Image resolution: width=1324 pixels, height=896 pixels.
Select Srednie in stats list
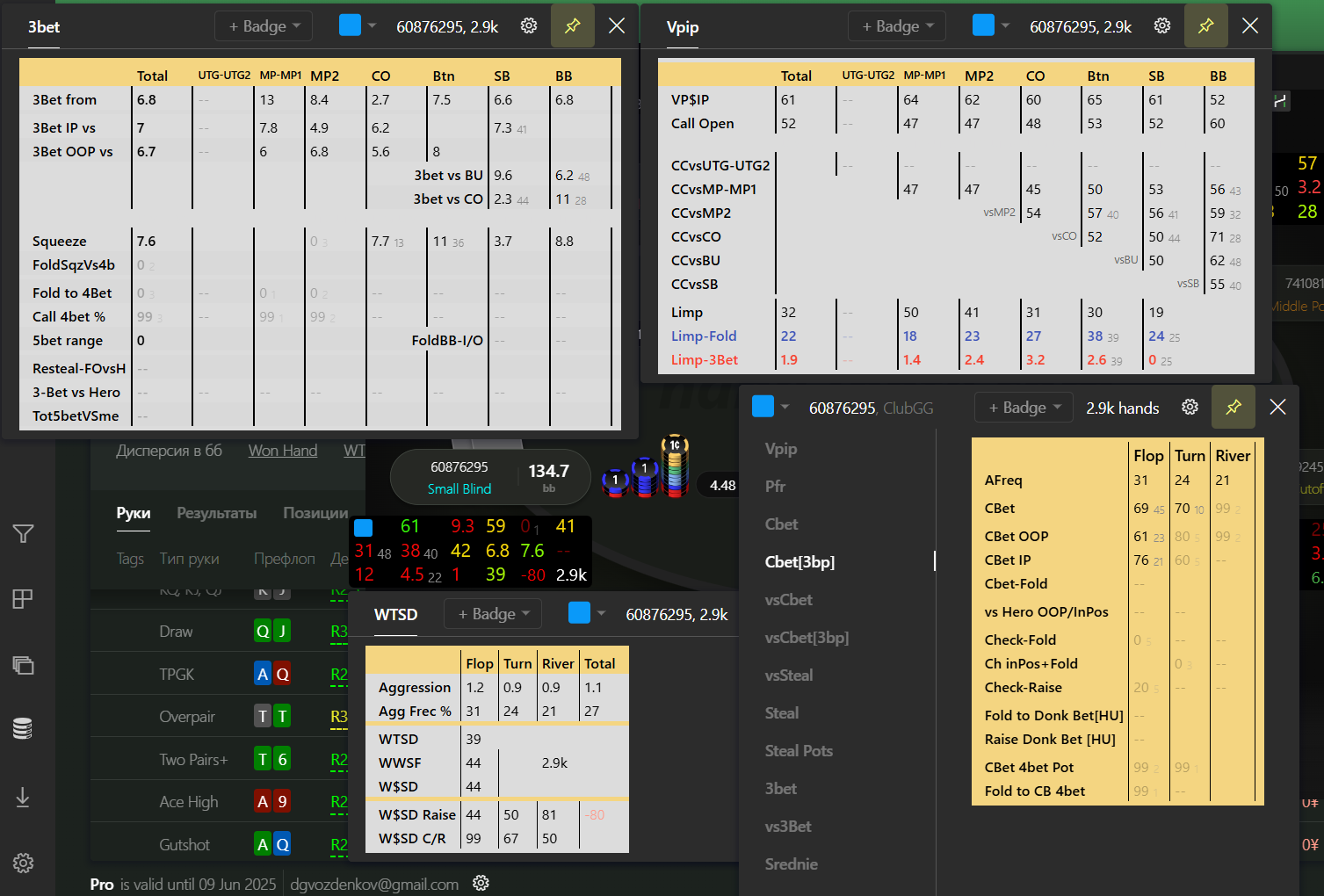(x=791, y=864)
